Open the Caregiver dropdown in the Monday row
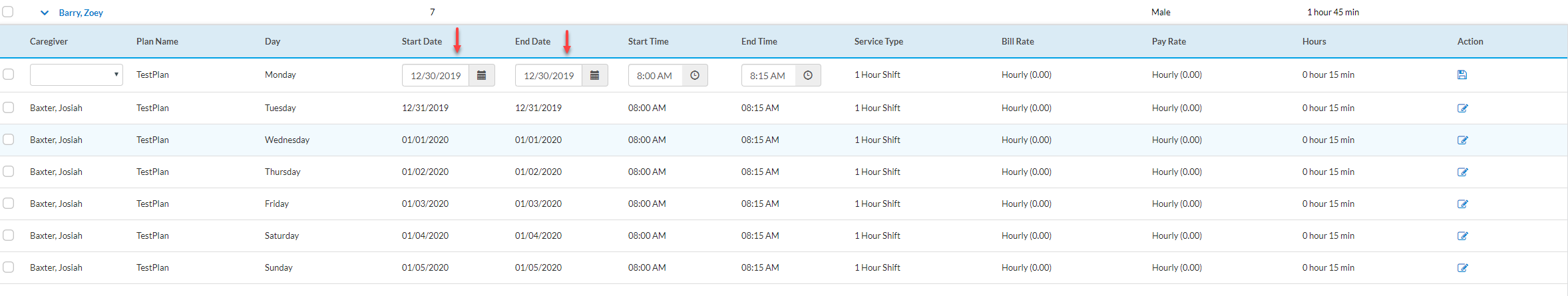 coord(76,75)
